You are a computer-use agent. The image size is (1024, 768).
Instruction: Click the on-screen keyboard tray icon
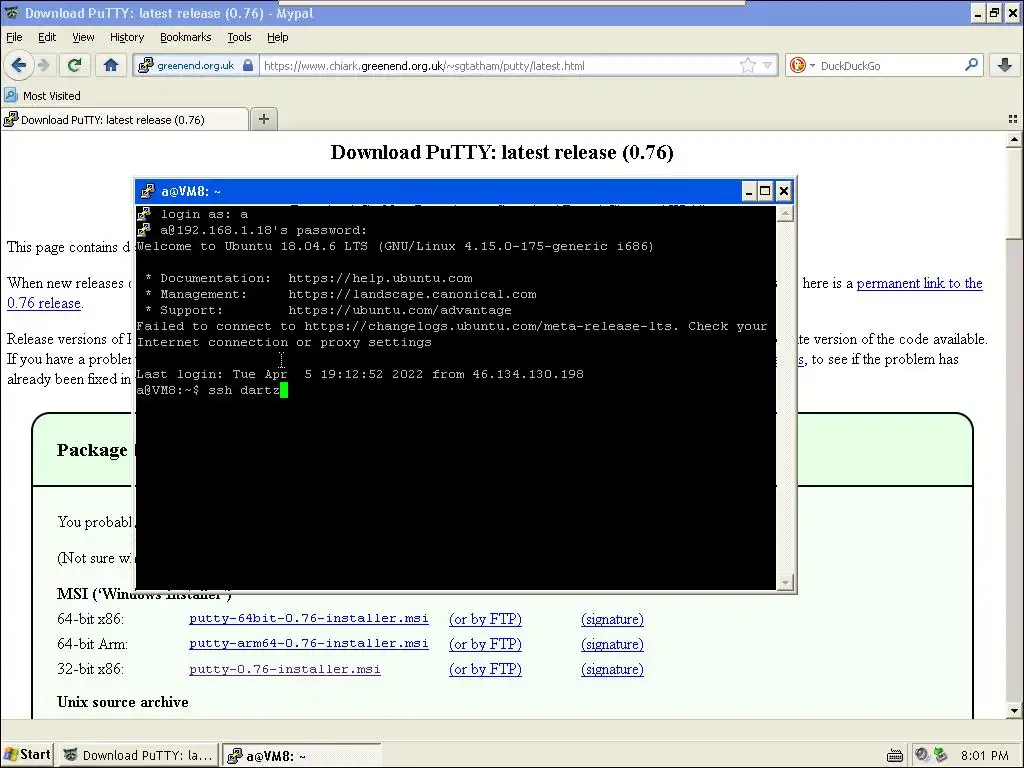pyautogui.click(x=895, y=756)
